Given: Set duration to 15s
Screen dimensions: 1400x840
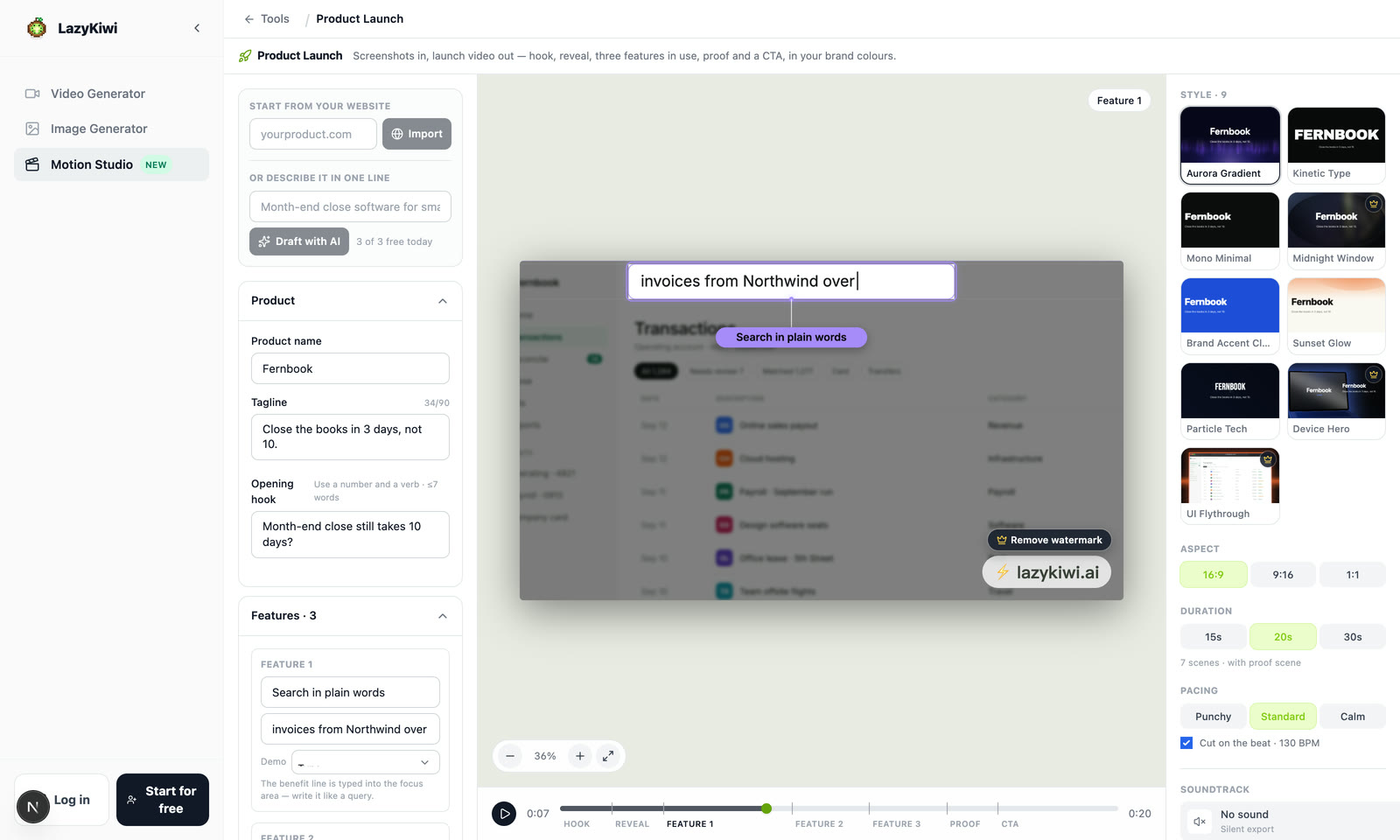Looking at the screenshot, I should tap(1213, 637).
